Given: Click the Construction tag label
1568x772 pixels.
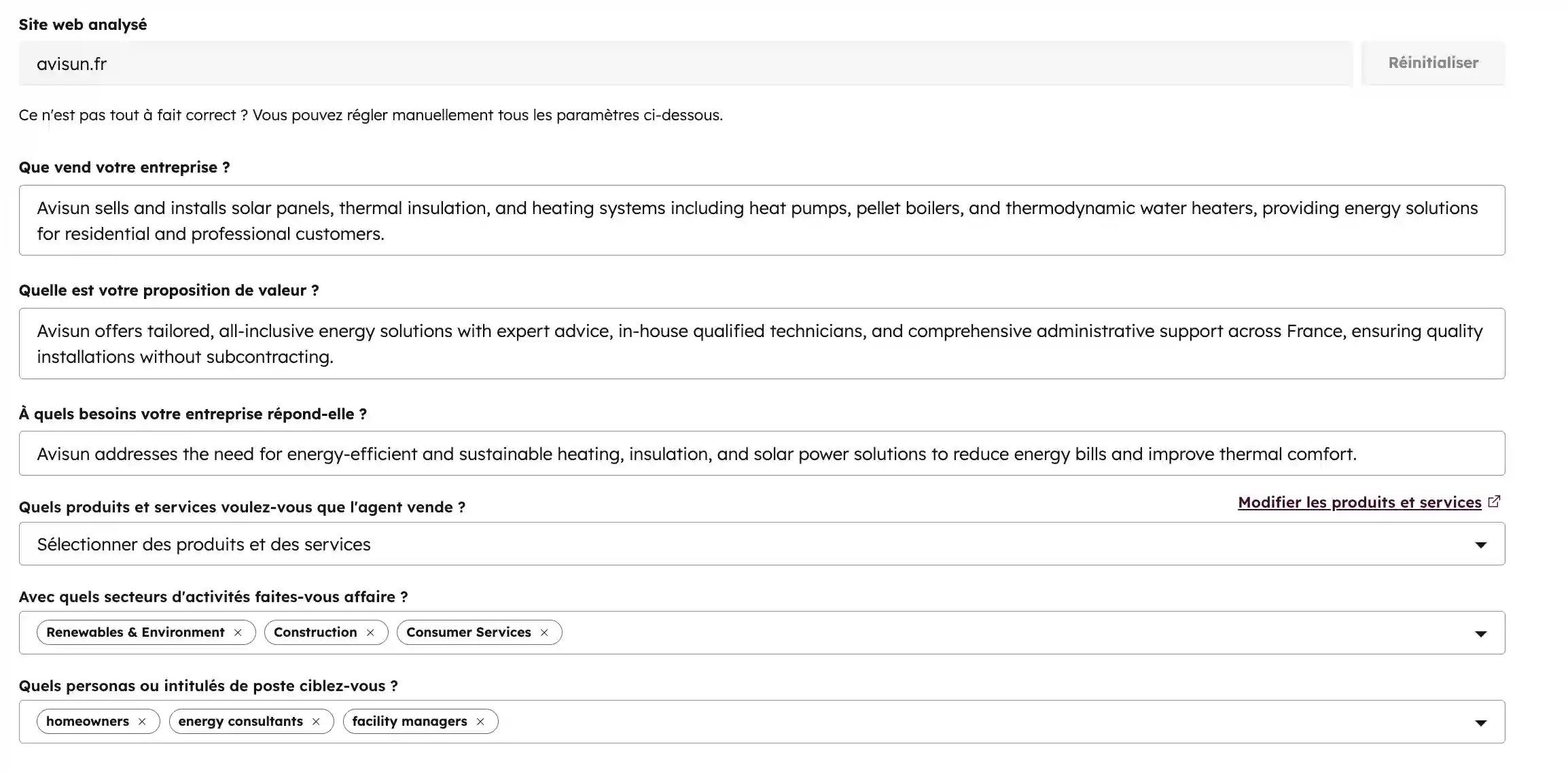Looking at the screenshot, I should click(315, 633).
